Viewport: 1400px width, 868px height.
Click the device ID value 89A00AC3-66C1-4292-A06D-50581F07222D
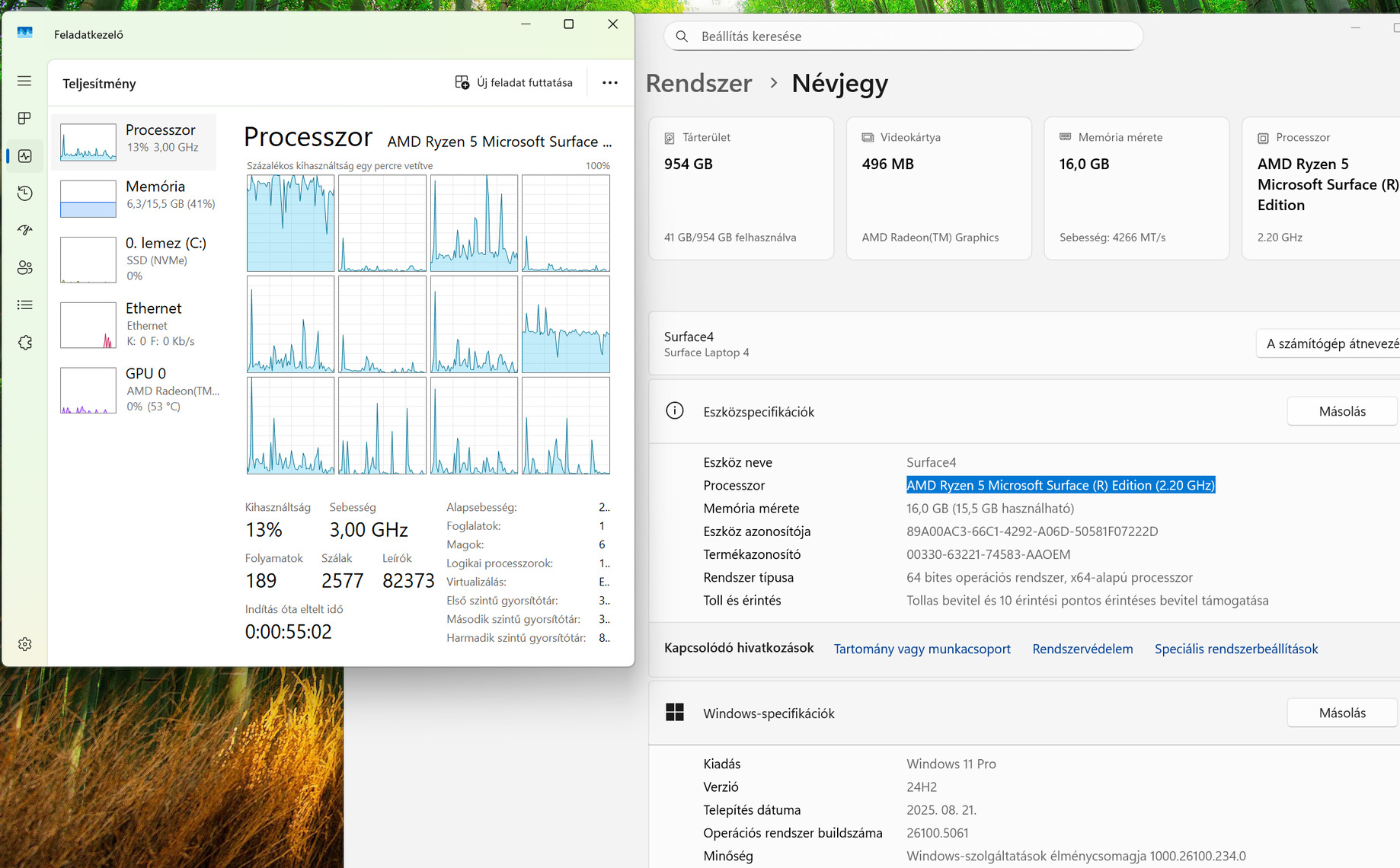pyautogui.click(x=1032, y=531)
